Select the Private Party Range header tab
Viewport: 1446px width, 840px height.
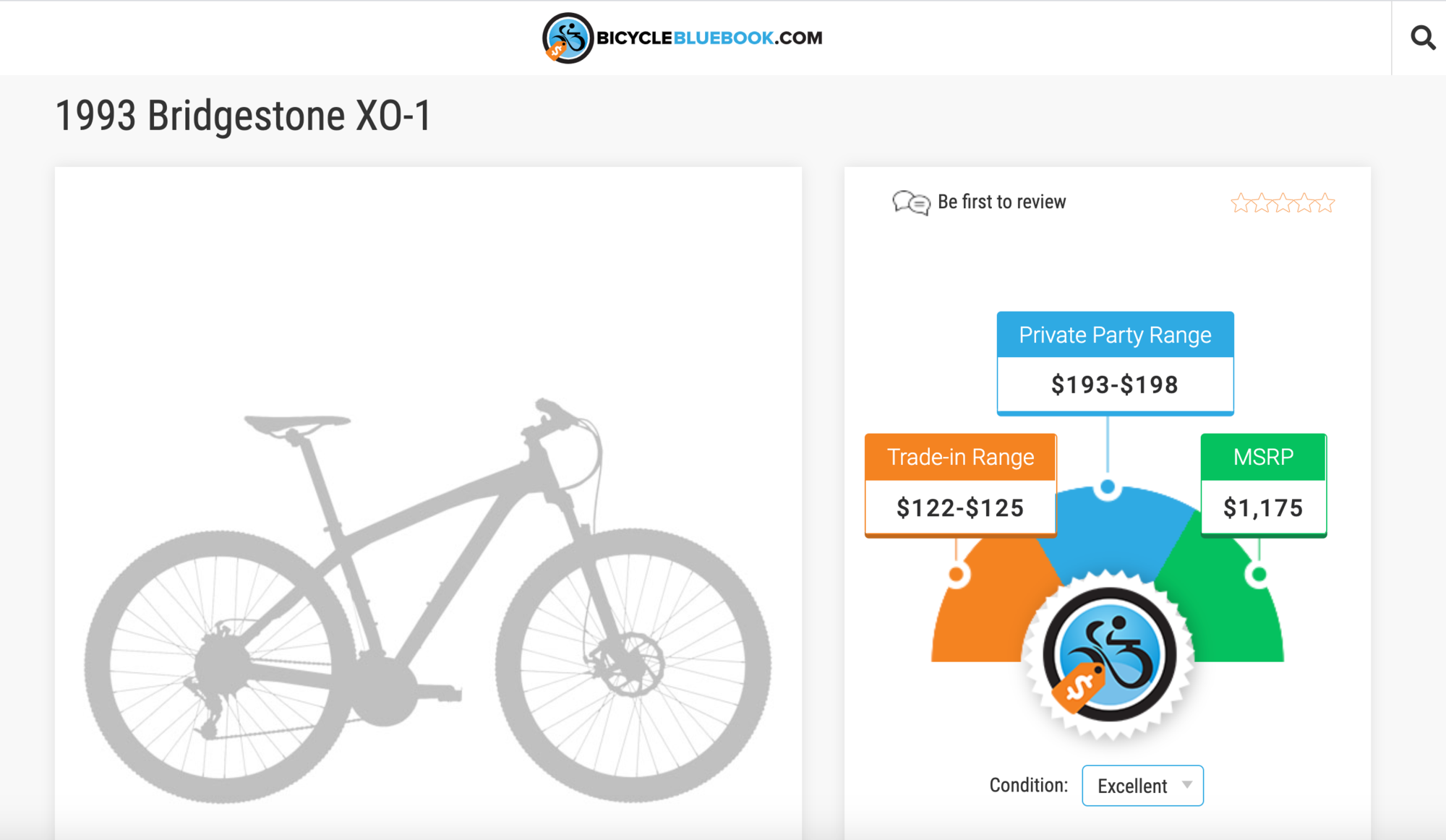1115,335
